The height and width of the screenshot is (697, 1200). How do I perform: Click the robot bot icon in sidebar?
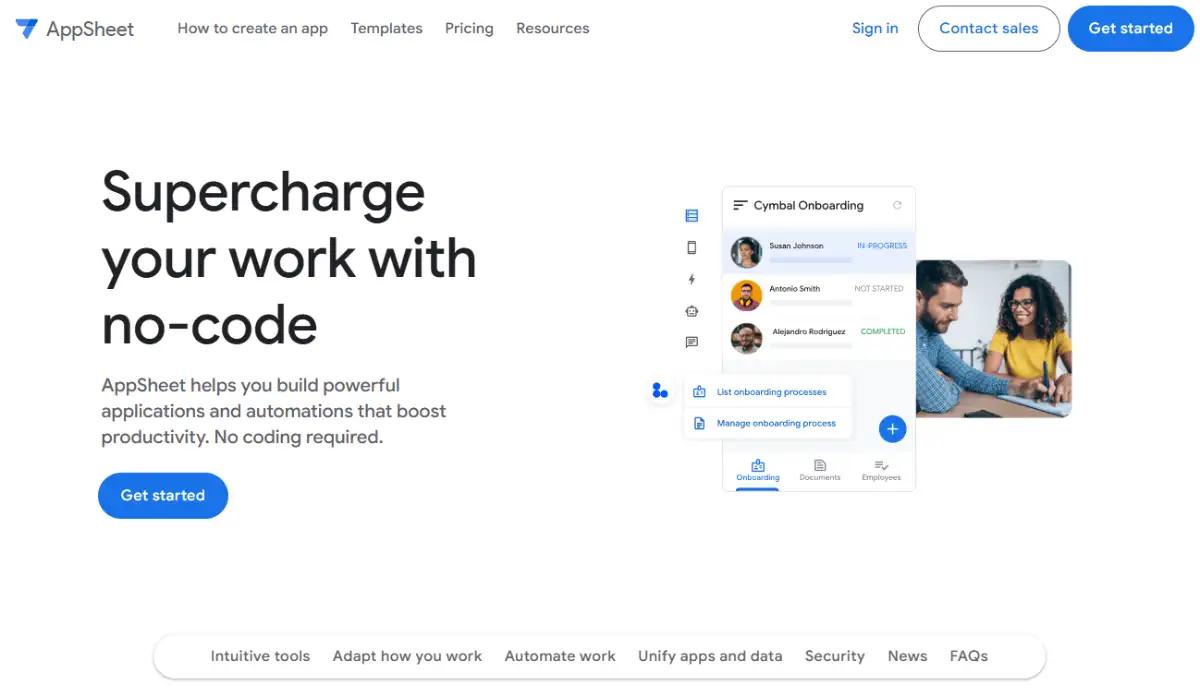pos(691,311)
